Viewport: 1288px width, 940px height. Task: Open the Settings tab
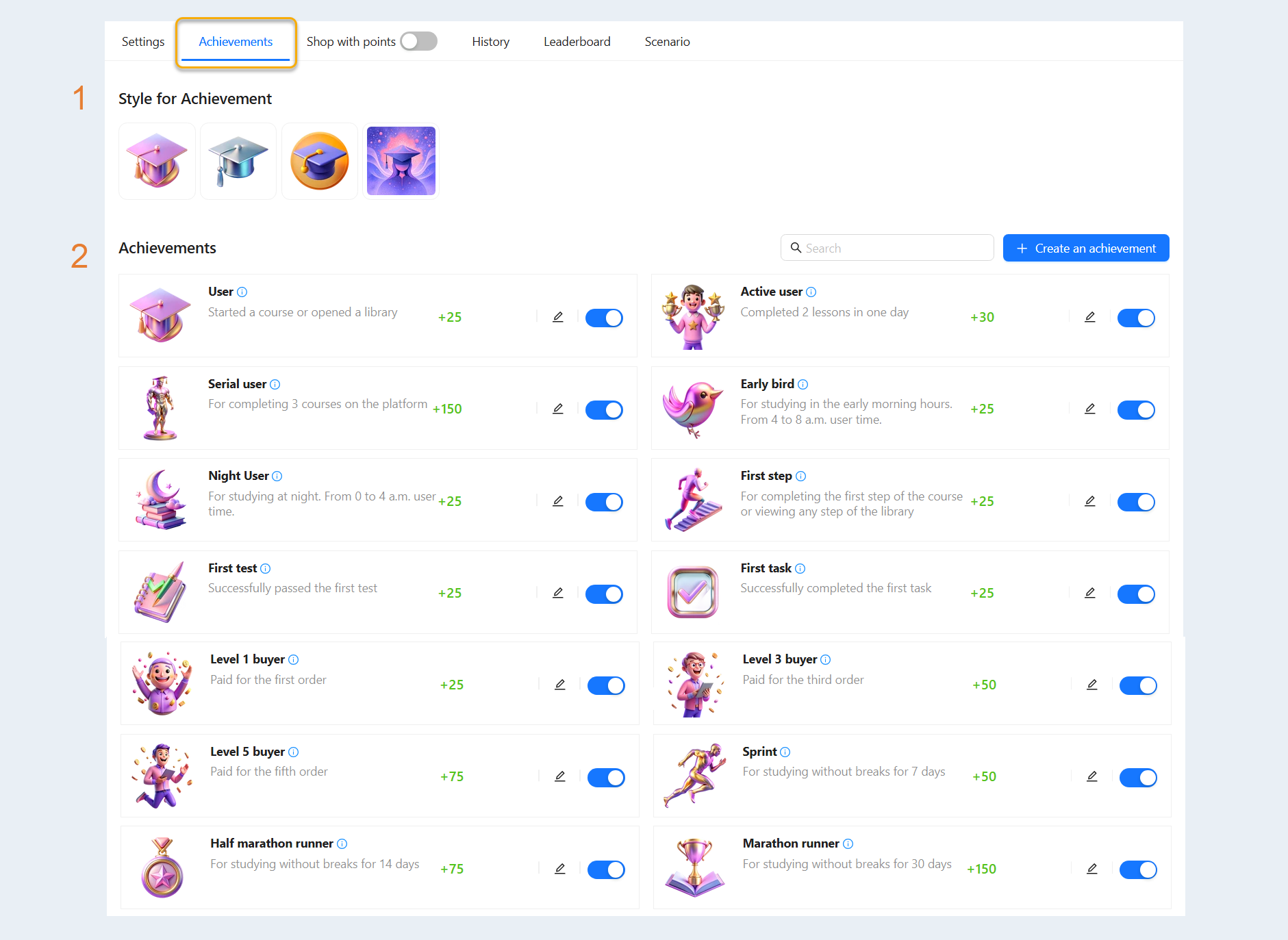(x=143, y=42)
